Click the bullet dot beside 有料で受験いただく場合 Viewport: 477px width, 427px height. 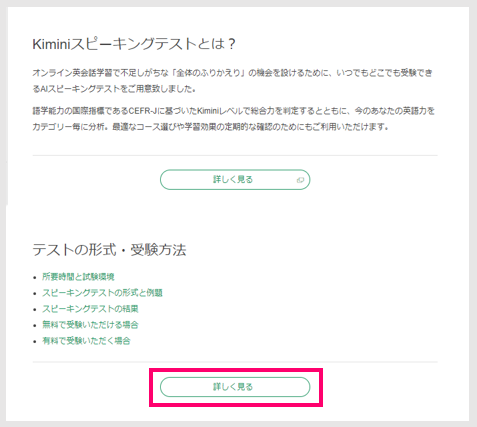(35, 341)
